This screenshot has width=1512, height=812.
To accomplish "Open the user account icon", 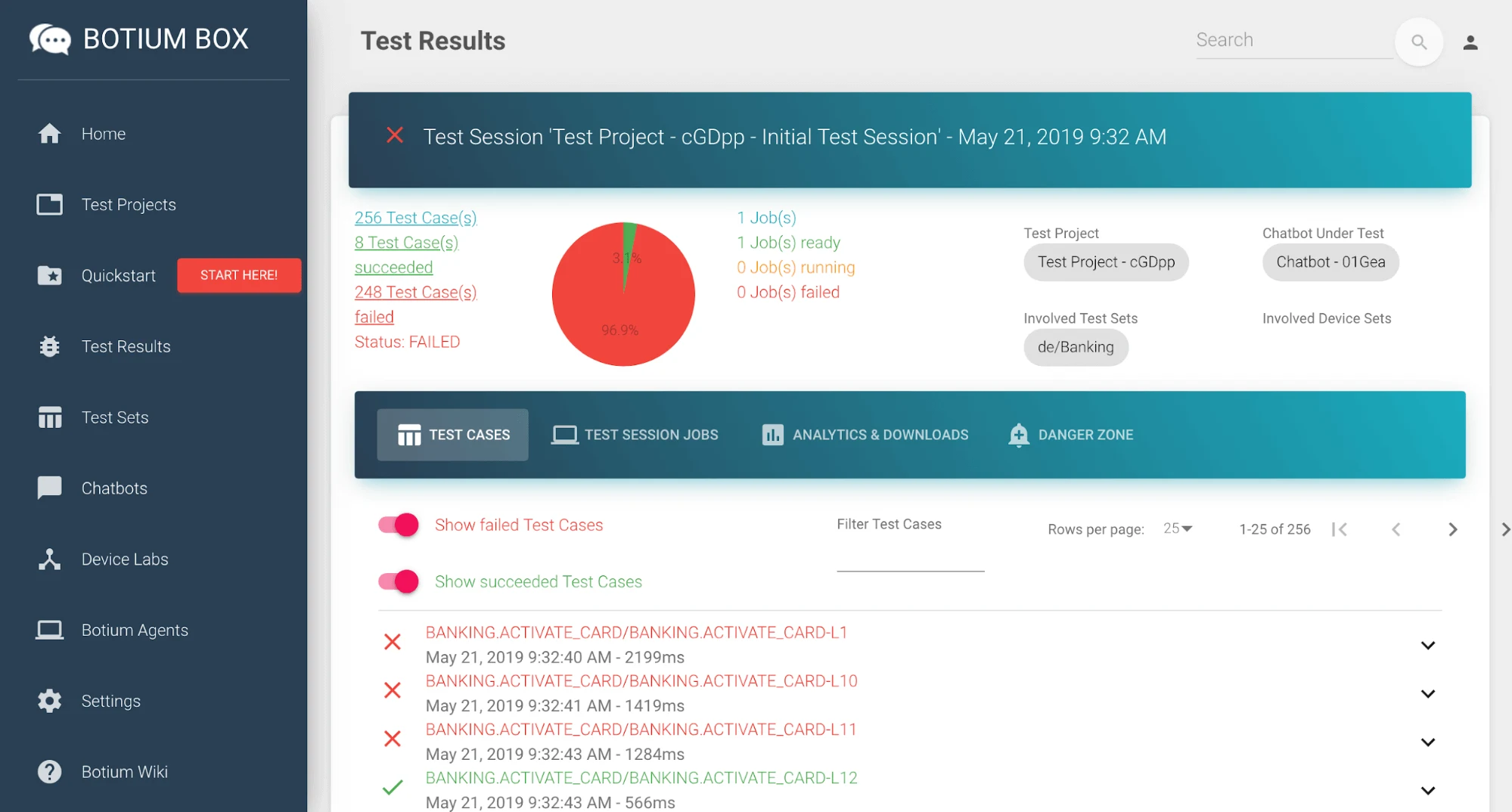I will (x=1470, y=43).
